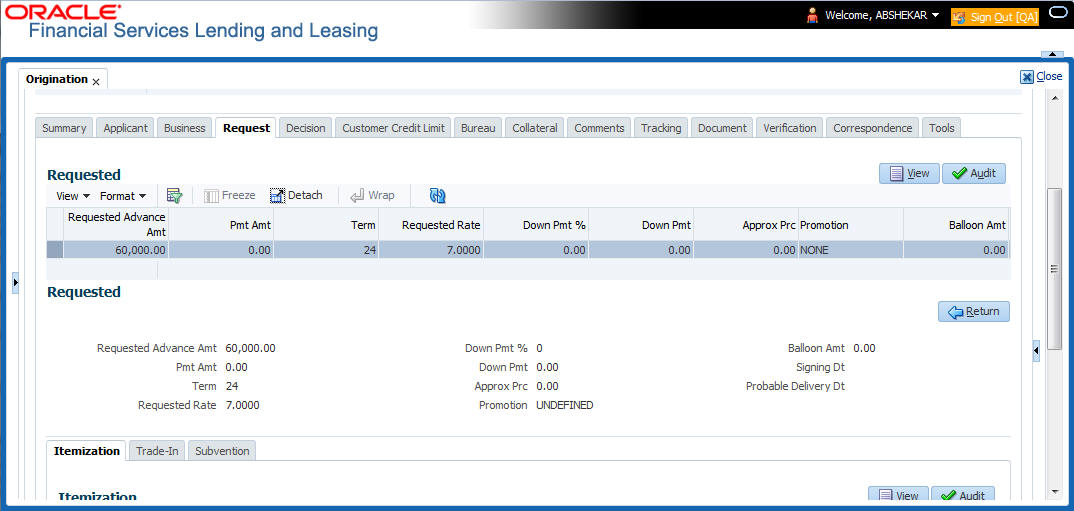Screen dimensions: 1074x511
Task: Go to the Collateral tab
Action: [x=535, y=128]
